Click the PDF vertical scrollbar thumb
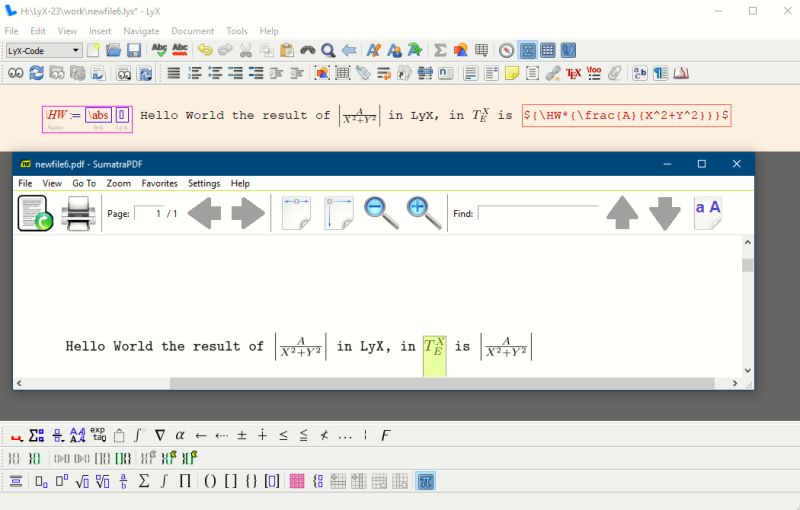 pos(747,265)
